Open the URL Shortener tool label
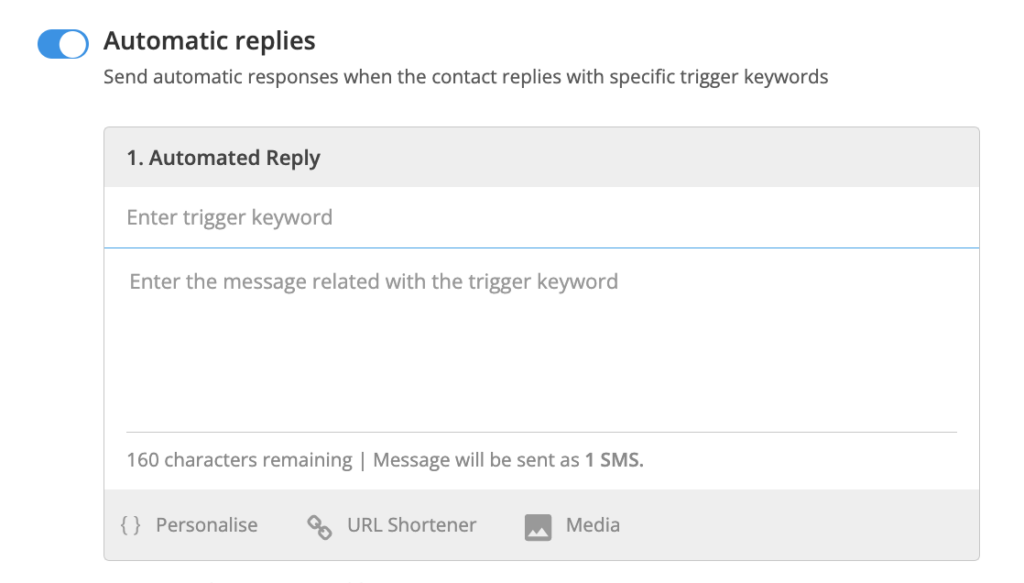1024x583 pixels. click(x=411, y=525)
